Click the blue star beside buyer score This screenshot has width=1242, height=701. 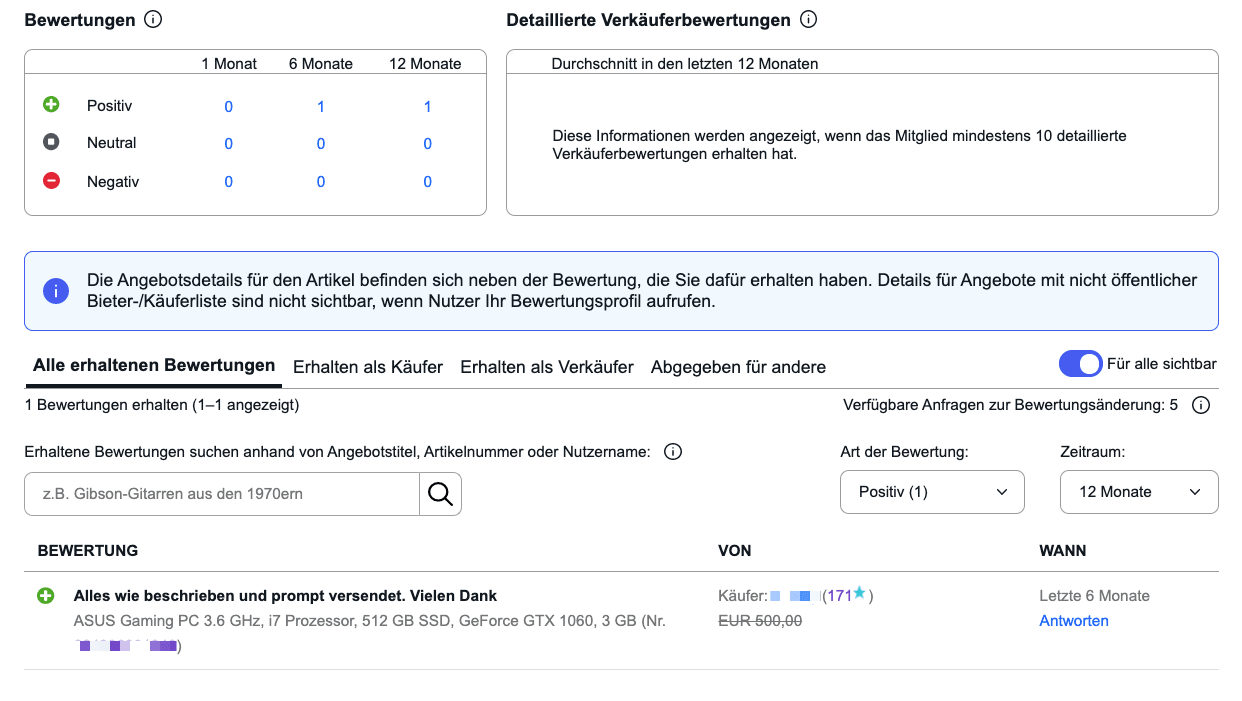click(859, 594)
